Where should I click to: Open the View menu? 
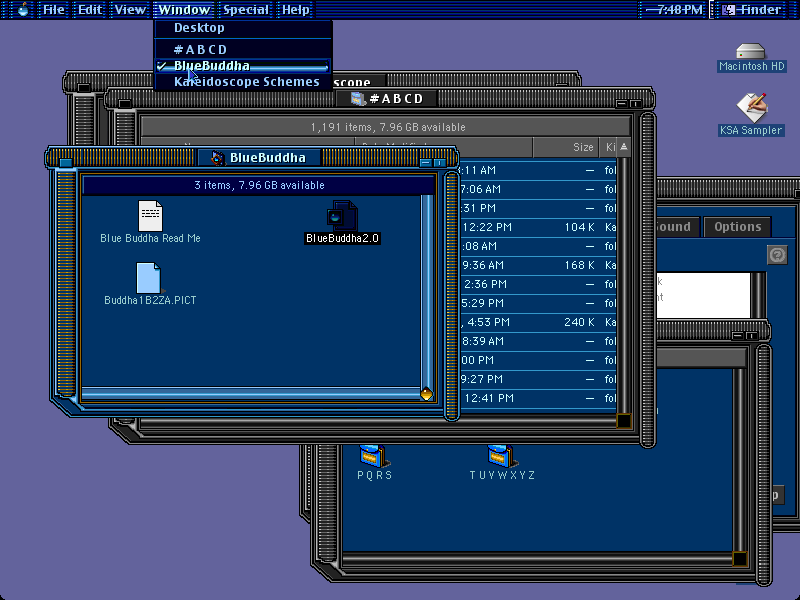point(130,9)
